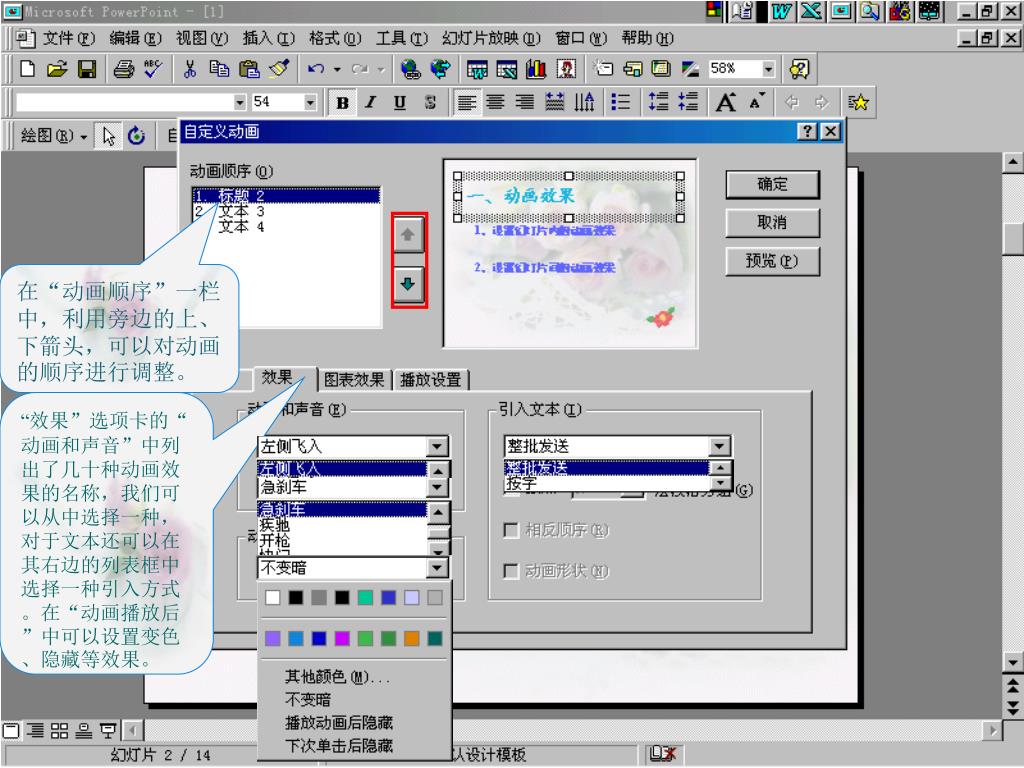
Task: Move the animation up with the up arrow
Action: point(408,234)
